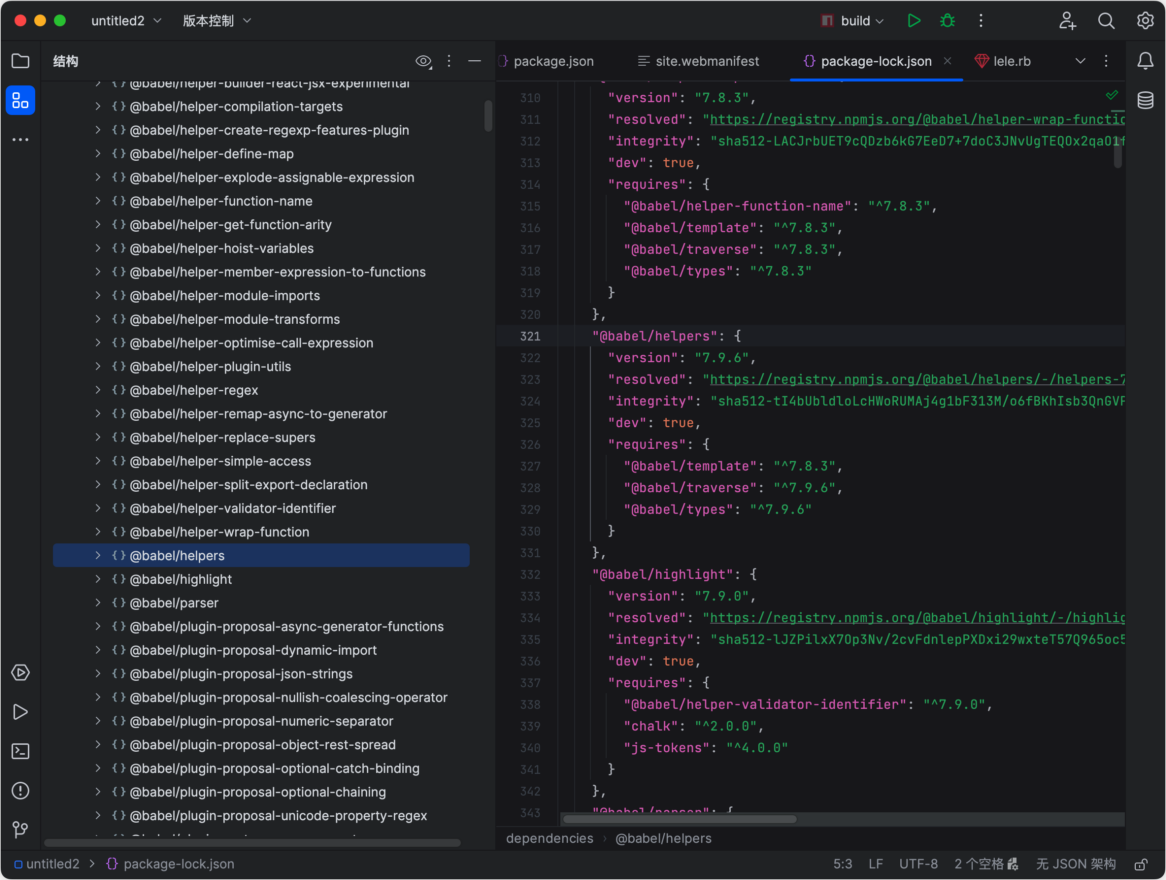The width and height of the screenshot is (1166, 880).
Task: Click the green inspections checkmark
Action: [1112, 95]
